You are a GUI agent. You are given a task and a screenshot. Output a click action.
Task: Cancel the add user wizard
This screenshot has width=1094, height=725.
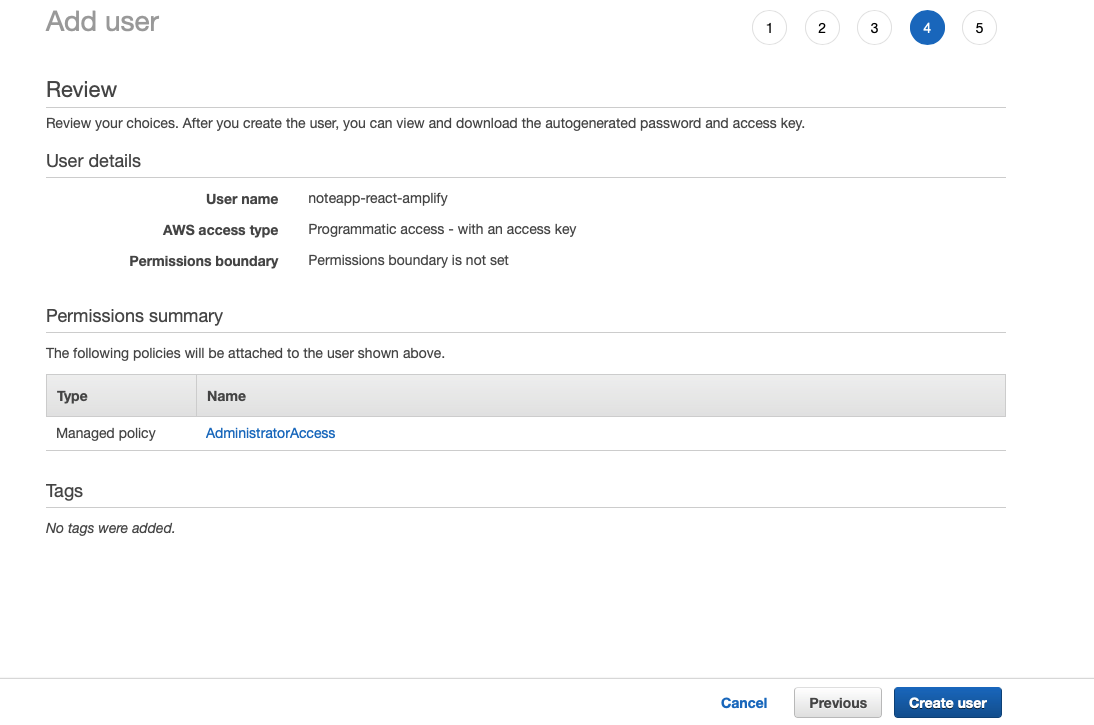coord(744,702)
